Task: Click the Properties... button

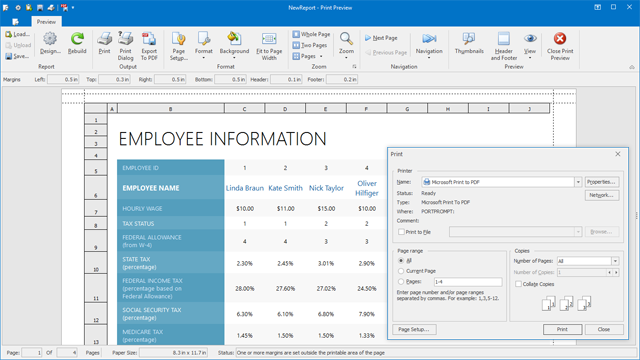Action: [x=602, y=182]
